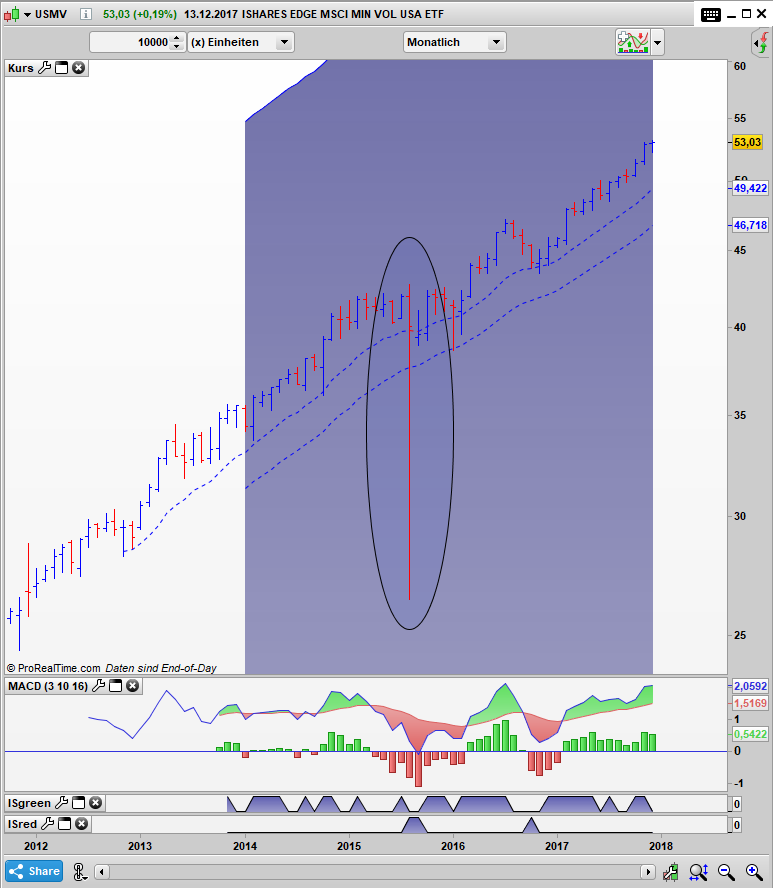Expand the (x) Einheiten dropdown

(x=284, y=42)
